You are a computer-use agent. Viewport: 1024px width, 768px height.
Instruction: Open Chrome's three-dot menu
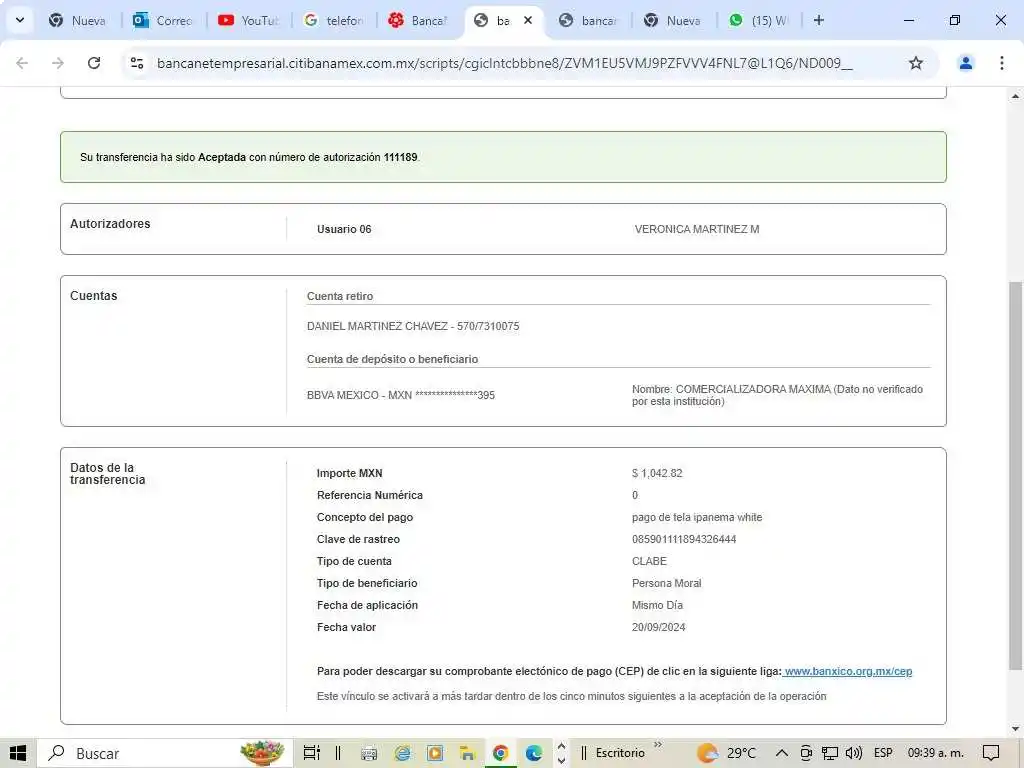point(1001,63)
